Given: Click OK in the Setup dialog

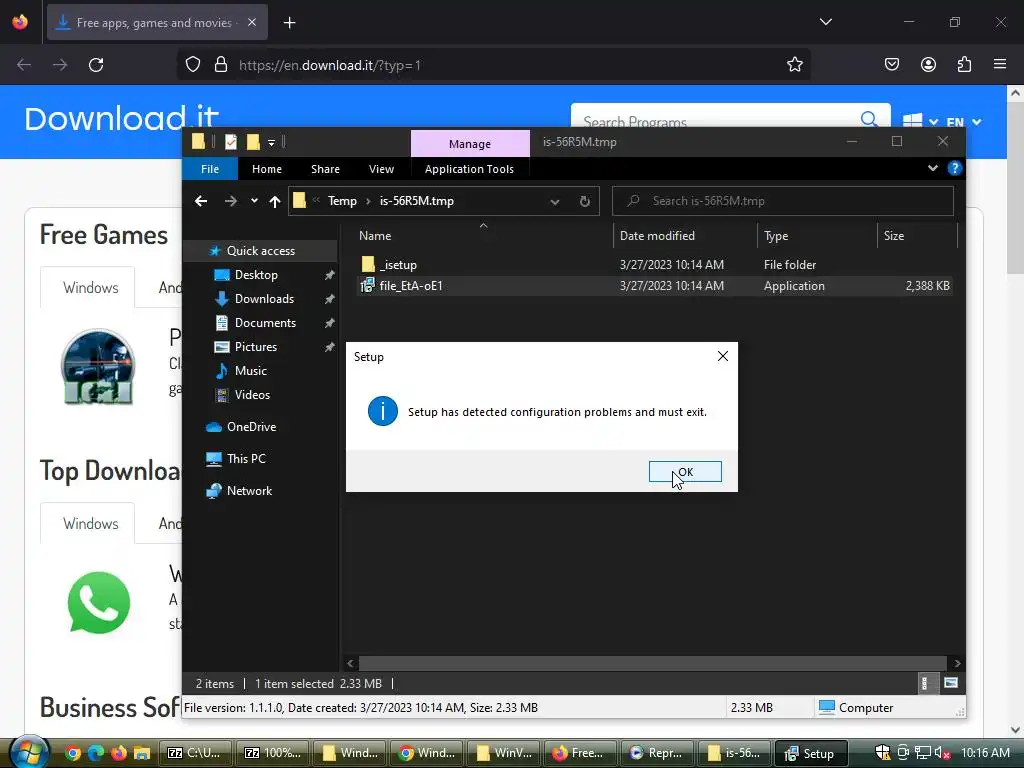Looking at the screenshot, I should [685, 472].
